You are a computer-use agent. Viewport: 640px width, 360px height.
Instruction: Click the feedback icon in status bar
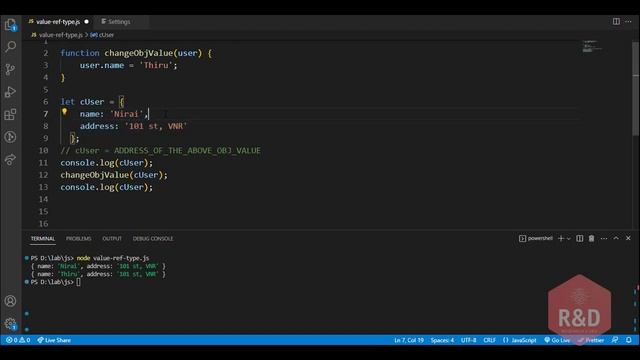point(615,340)
